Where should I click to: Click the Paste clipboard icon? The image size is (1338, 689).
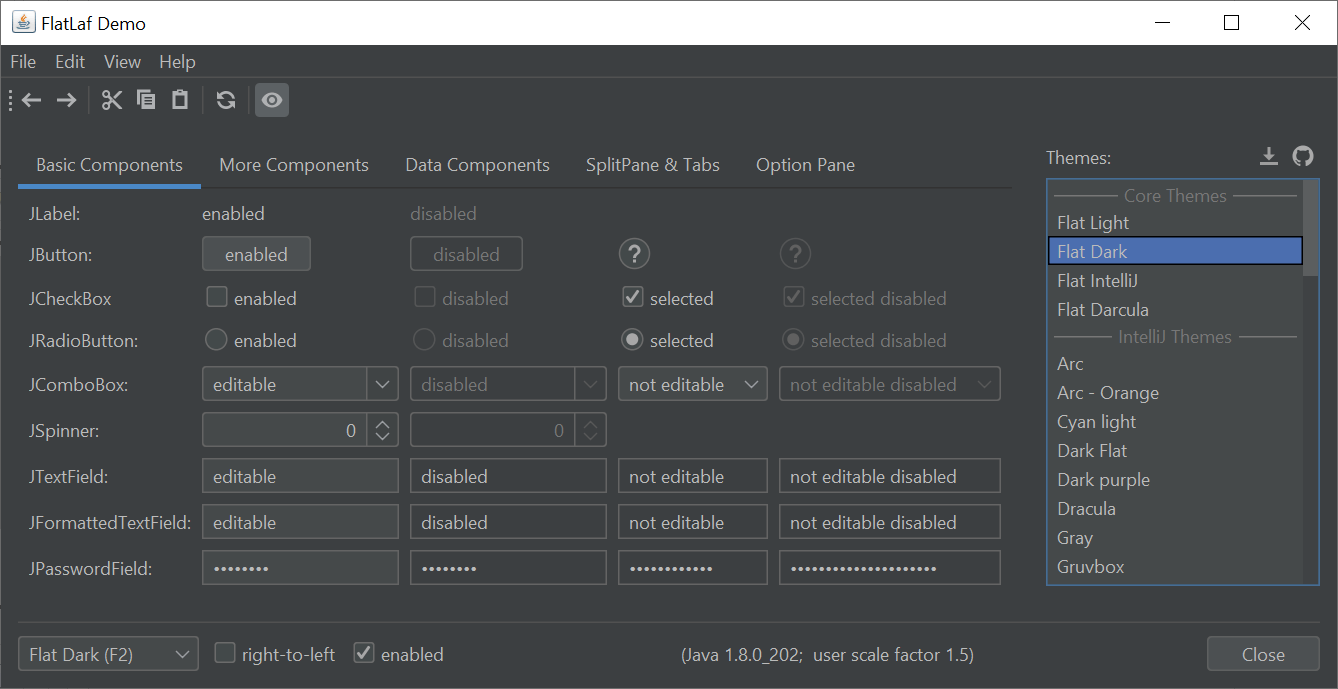(x=180, y=100)
